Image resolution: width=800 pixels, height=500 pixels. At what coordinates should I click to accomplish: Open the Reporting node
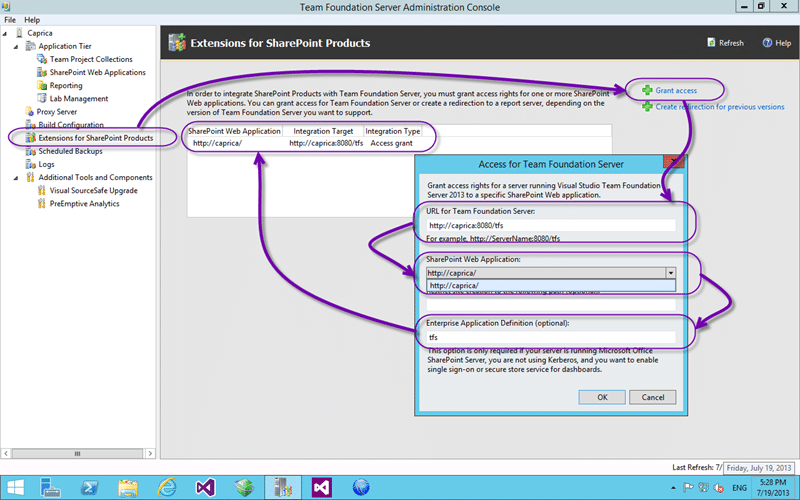[66, 86]
